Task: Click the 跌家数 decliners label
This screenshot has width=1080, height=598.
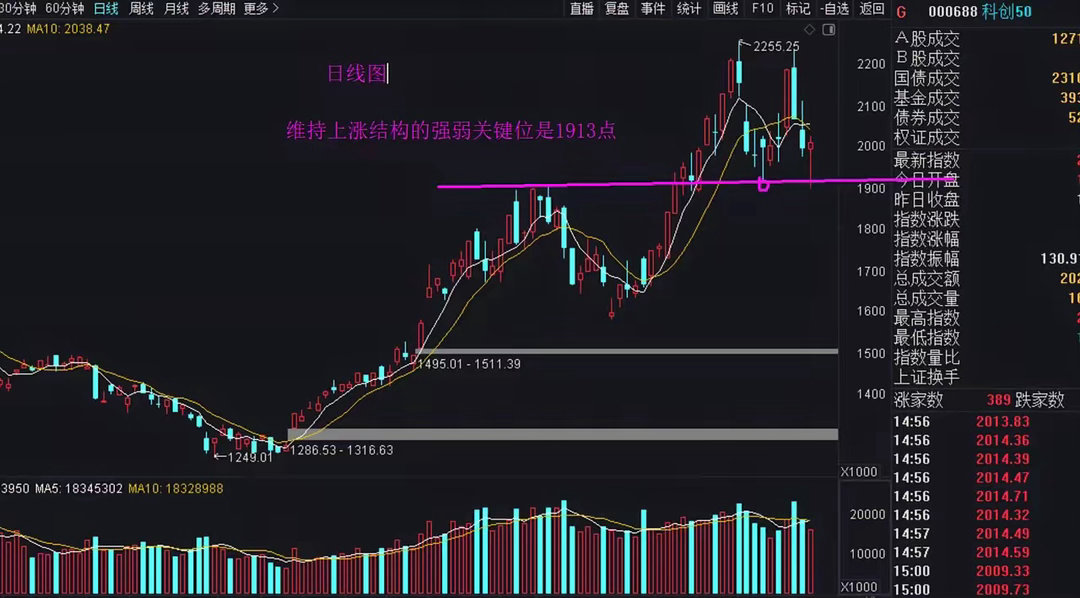Action: [1039, 400]
